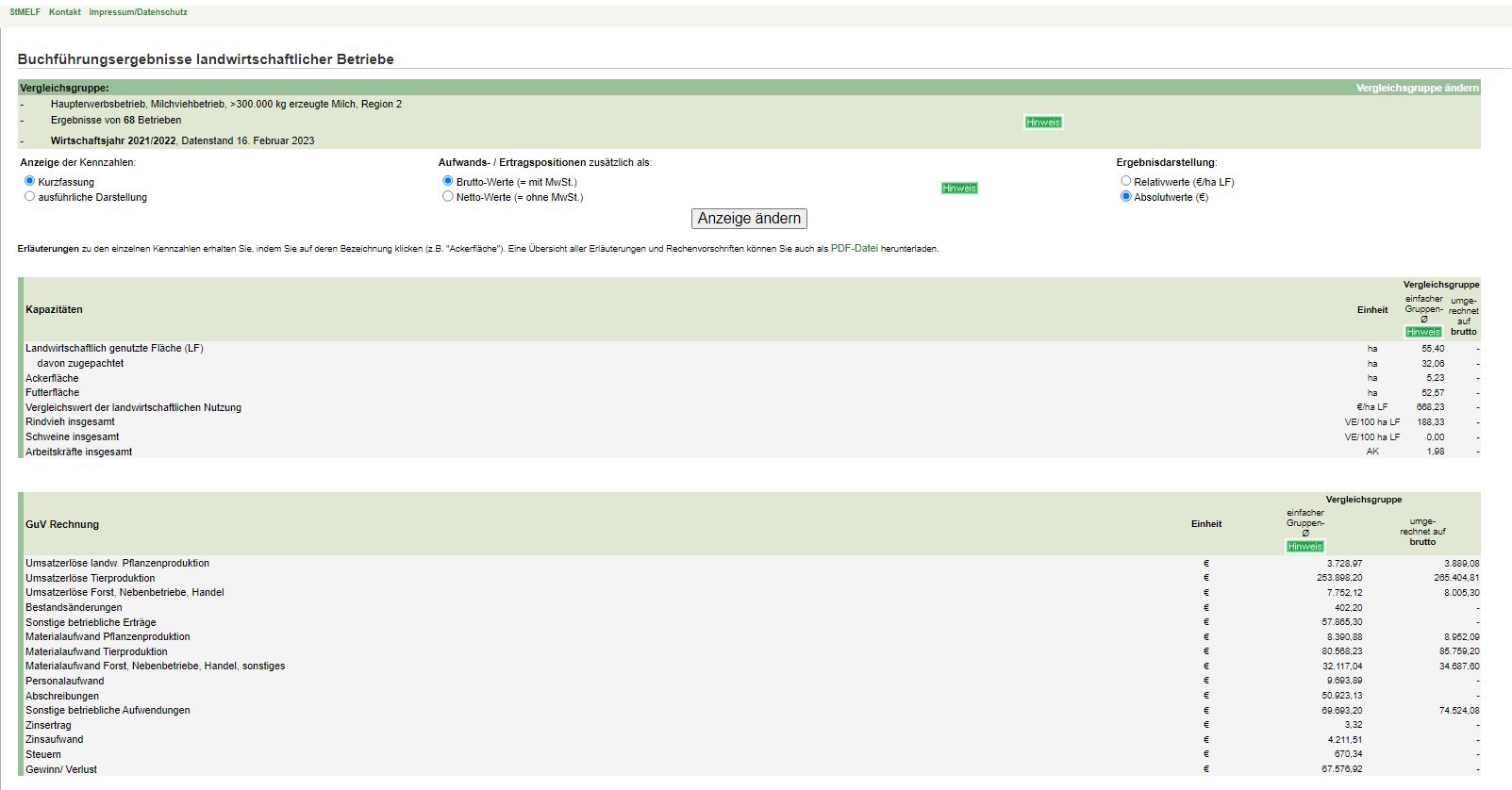Go to Impressum/Datenschutz

coord(138,12)
